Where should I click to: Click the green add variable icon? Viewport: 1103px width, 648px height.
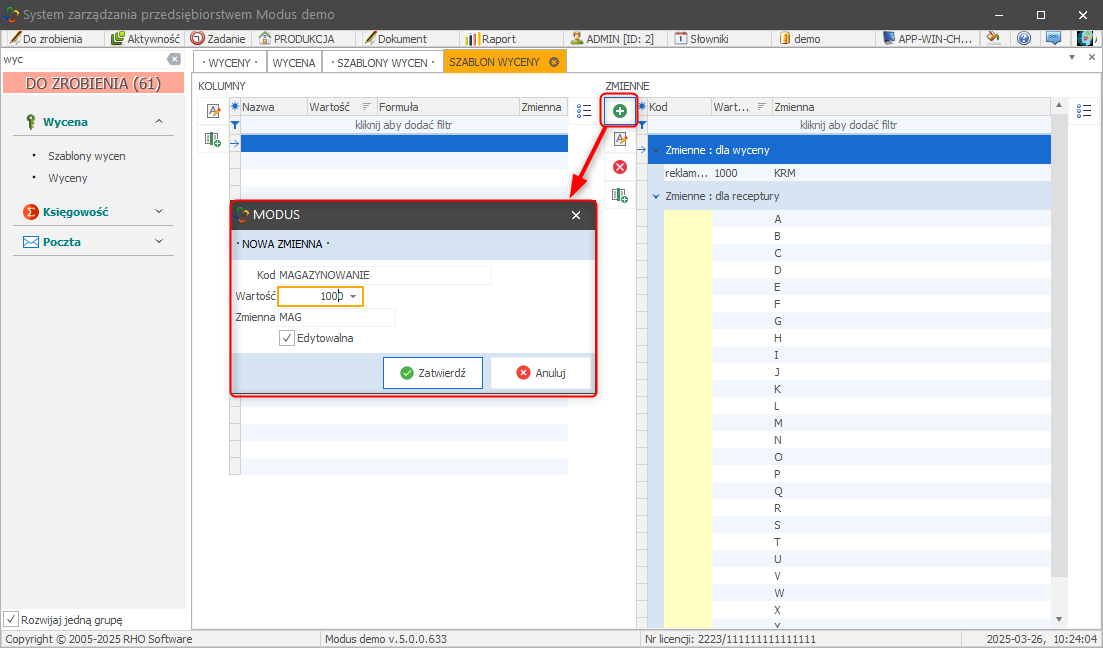[620, 110]
